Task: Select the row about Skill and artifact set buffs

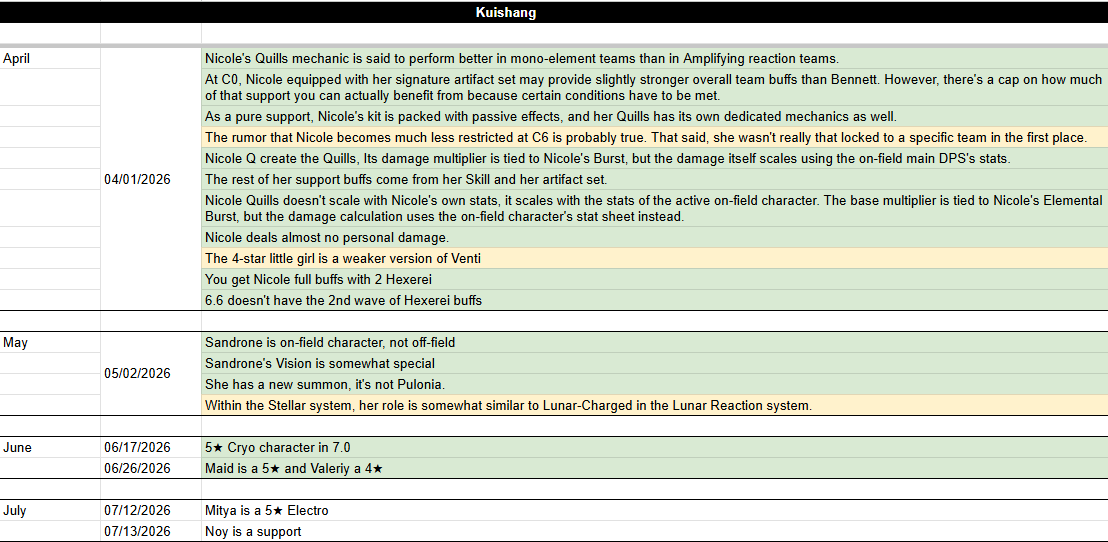Action: click(x=654, y=179)
